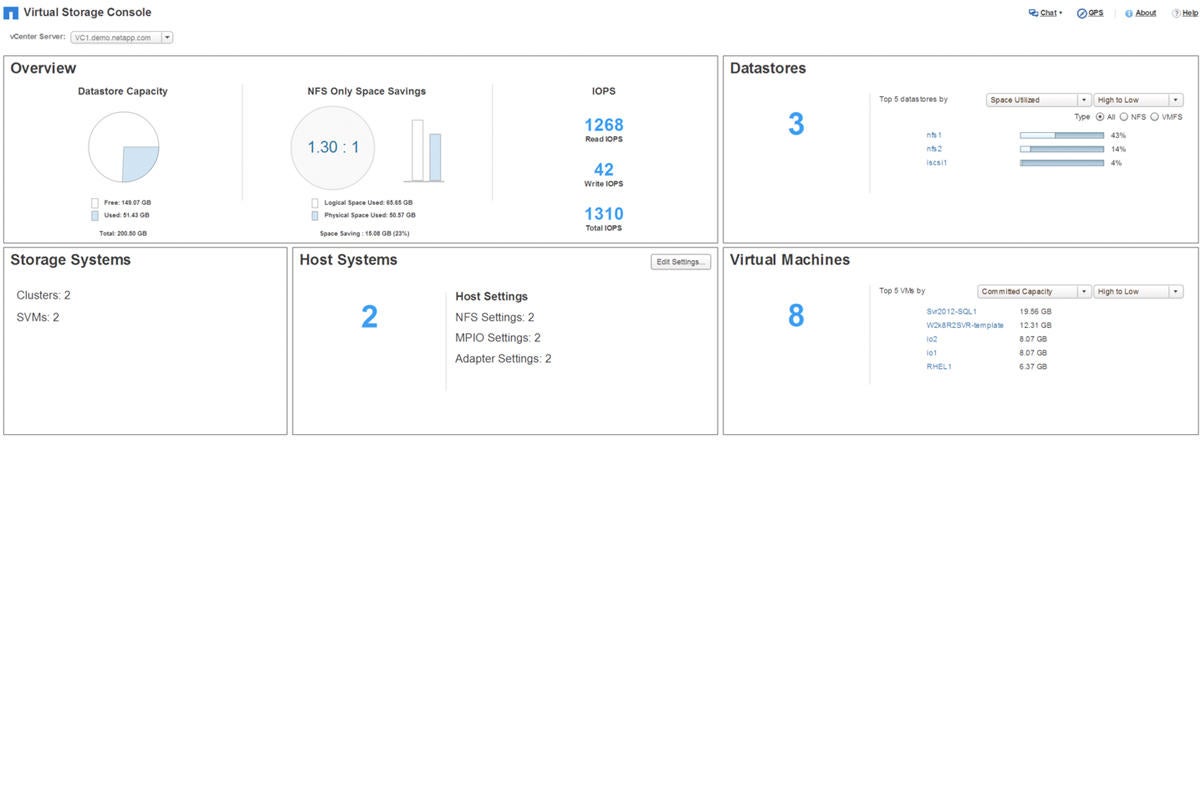Click the nfs2 14% utilization bar

(x=1062, y=149)
